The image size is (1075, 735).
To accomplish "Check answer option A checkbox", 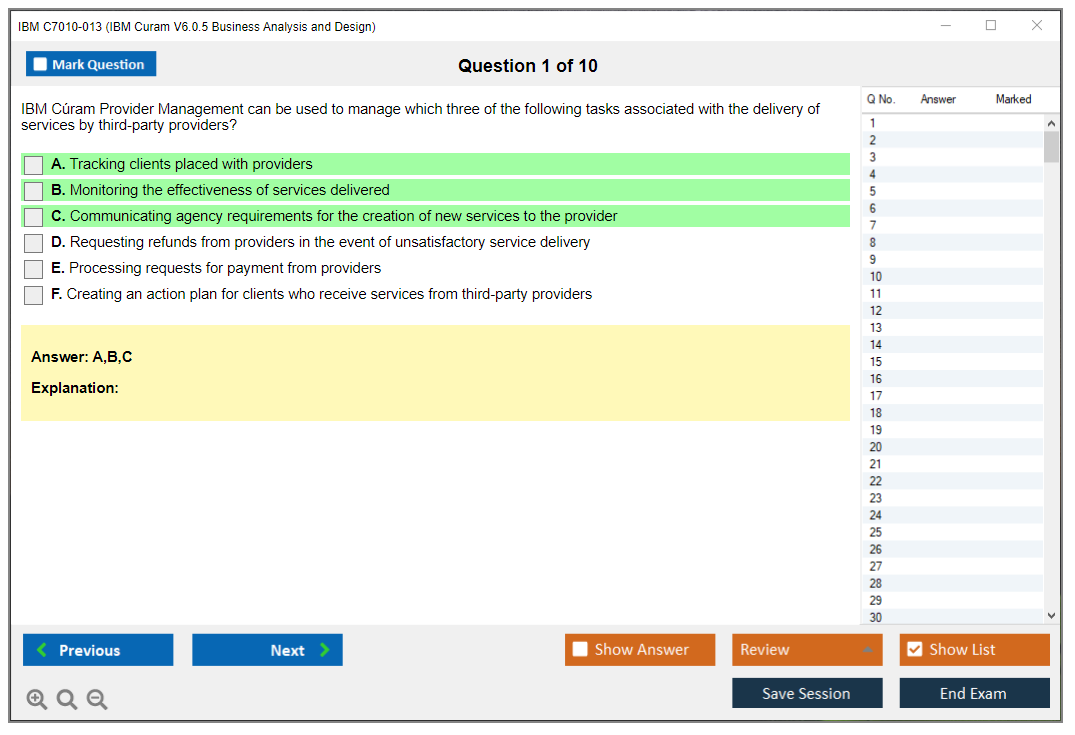I will click(33, 165).
